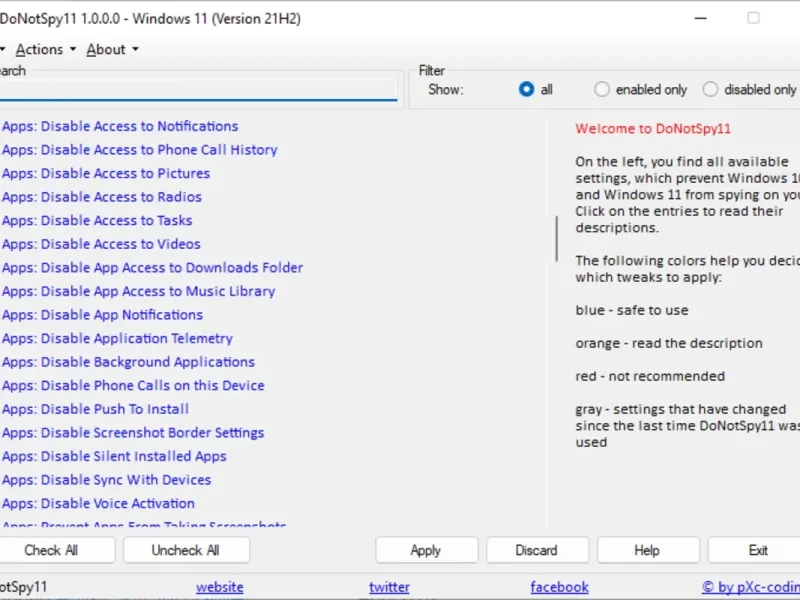
Task: Open the pXc-coding copyright link
Action: (751, 587)
